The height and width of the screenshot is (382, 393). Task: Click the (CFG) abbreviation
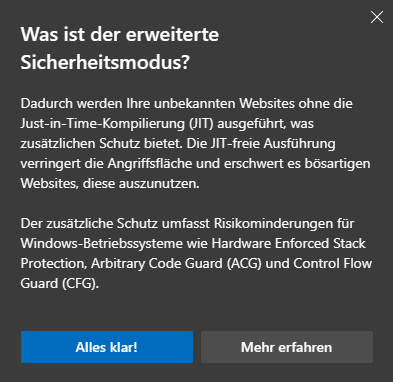click(80, 284)
